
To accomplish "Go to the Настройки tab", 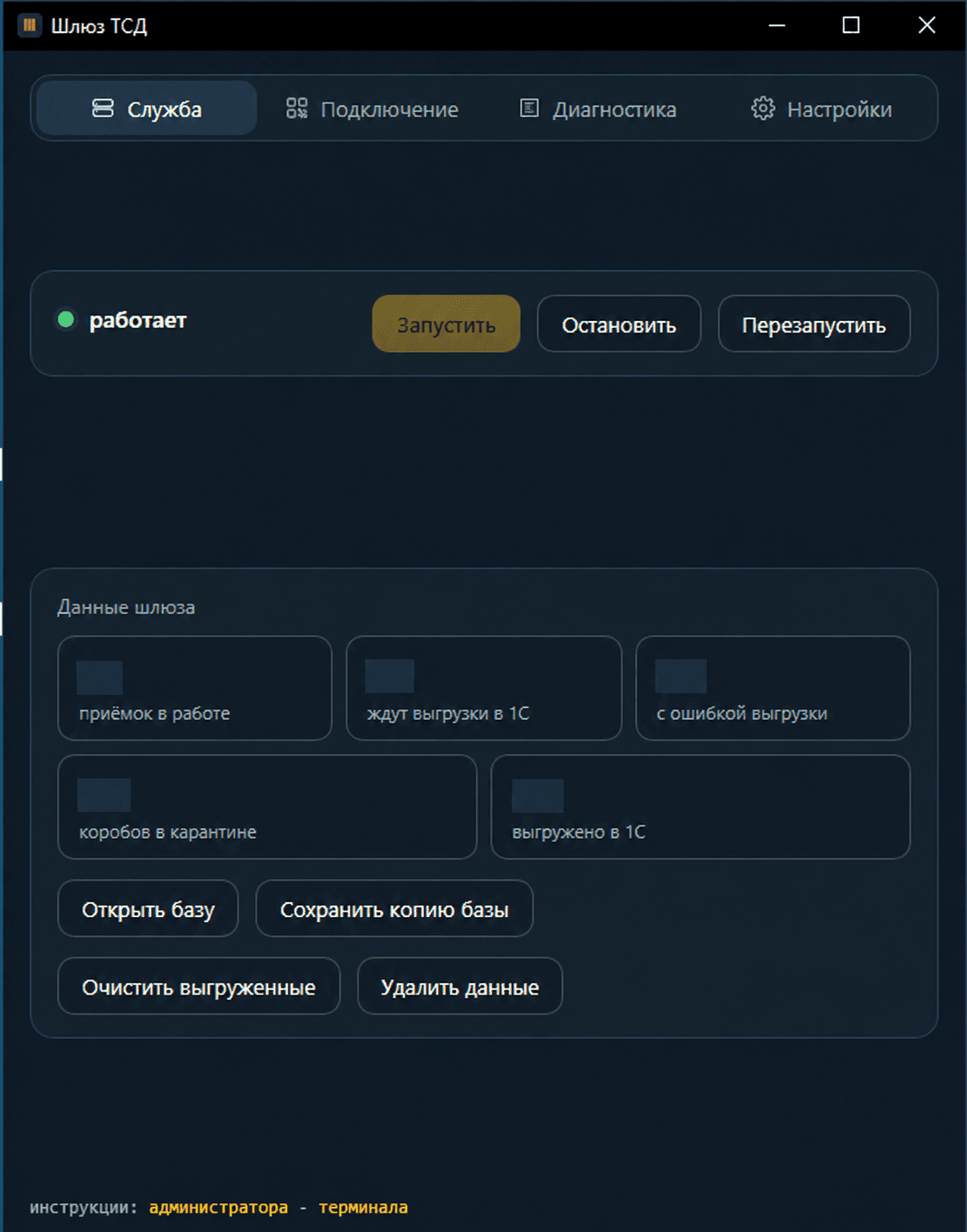I will (823, 109).
